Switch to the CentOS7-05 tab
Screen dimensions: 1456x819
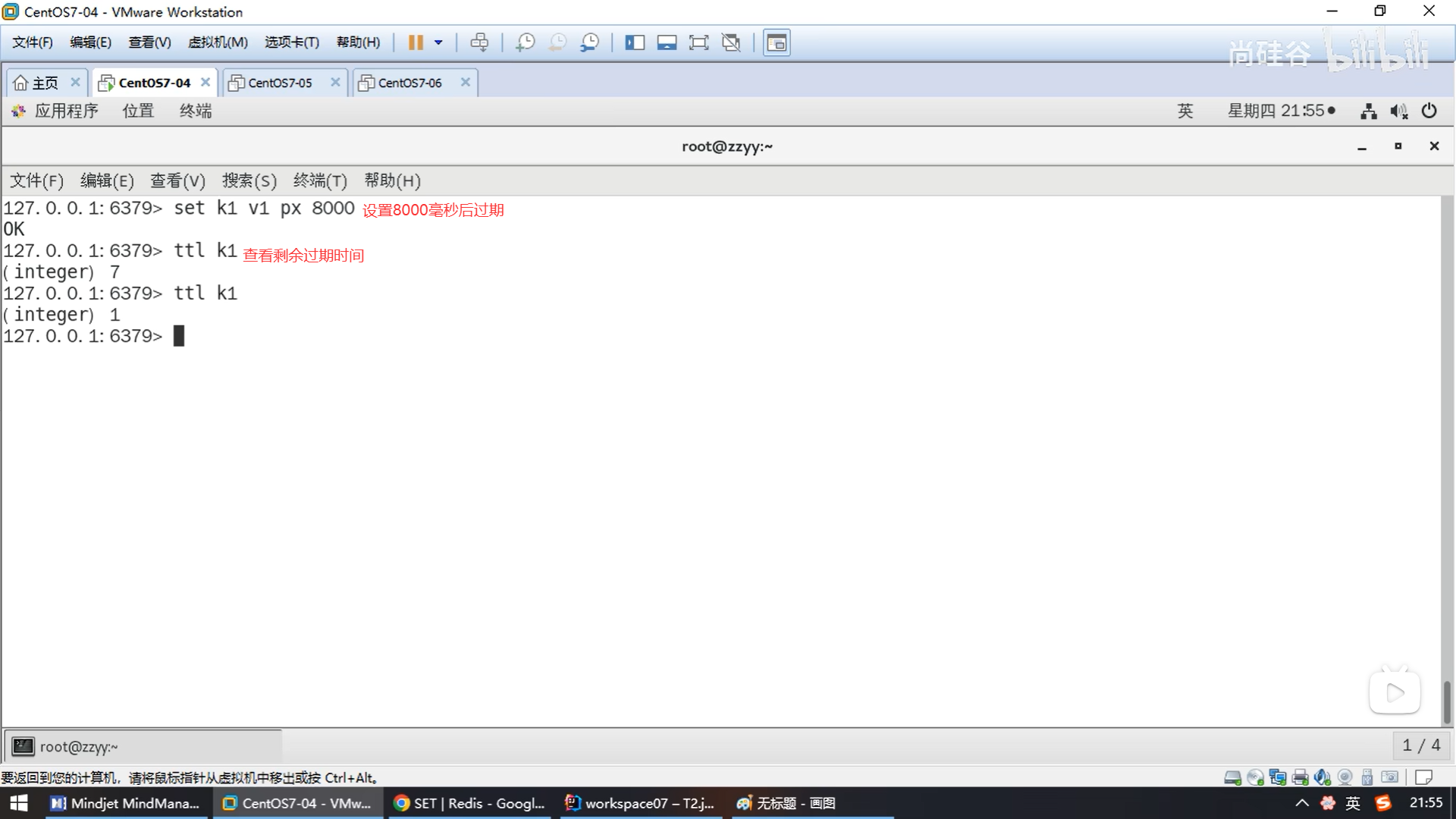pos(280,83)
